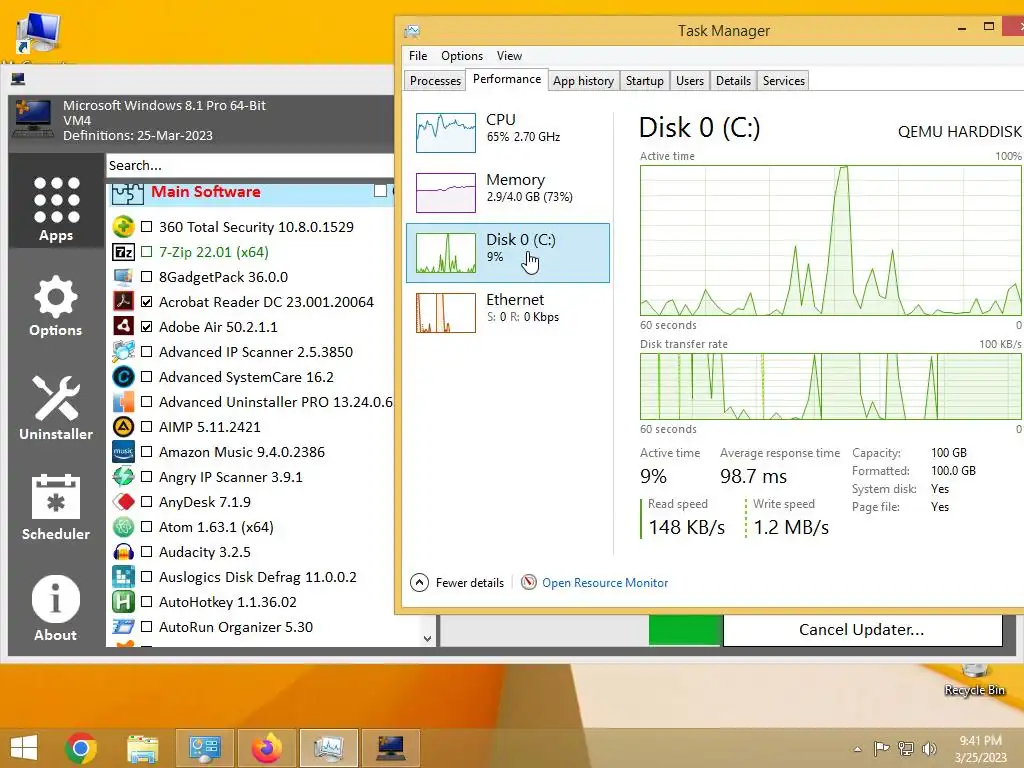Image resolution: width=1024 pixels, height=768 pixels.
Task: Check the 360 Total Security checkbox
Action: pos(146,227)
